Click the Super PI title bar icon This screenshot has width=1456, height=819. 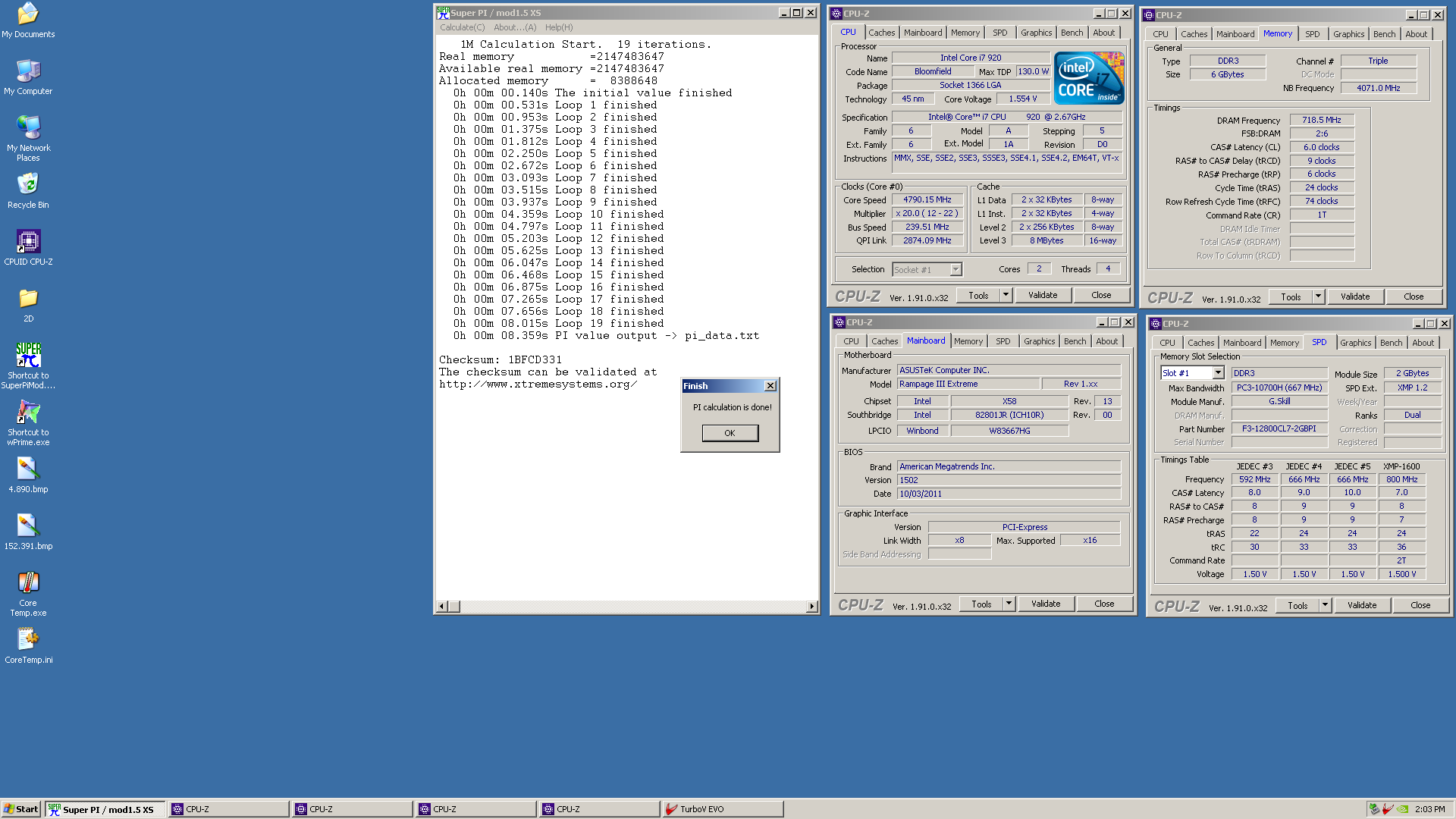(443, 13)
